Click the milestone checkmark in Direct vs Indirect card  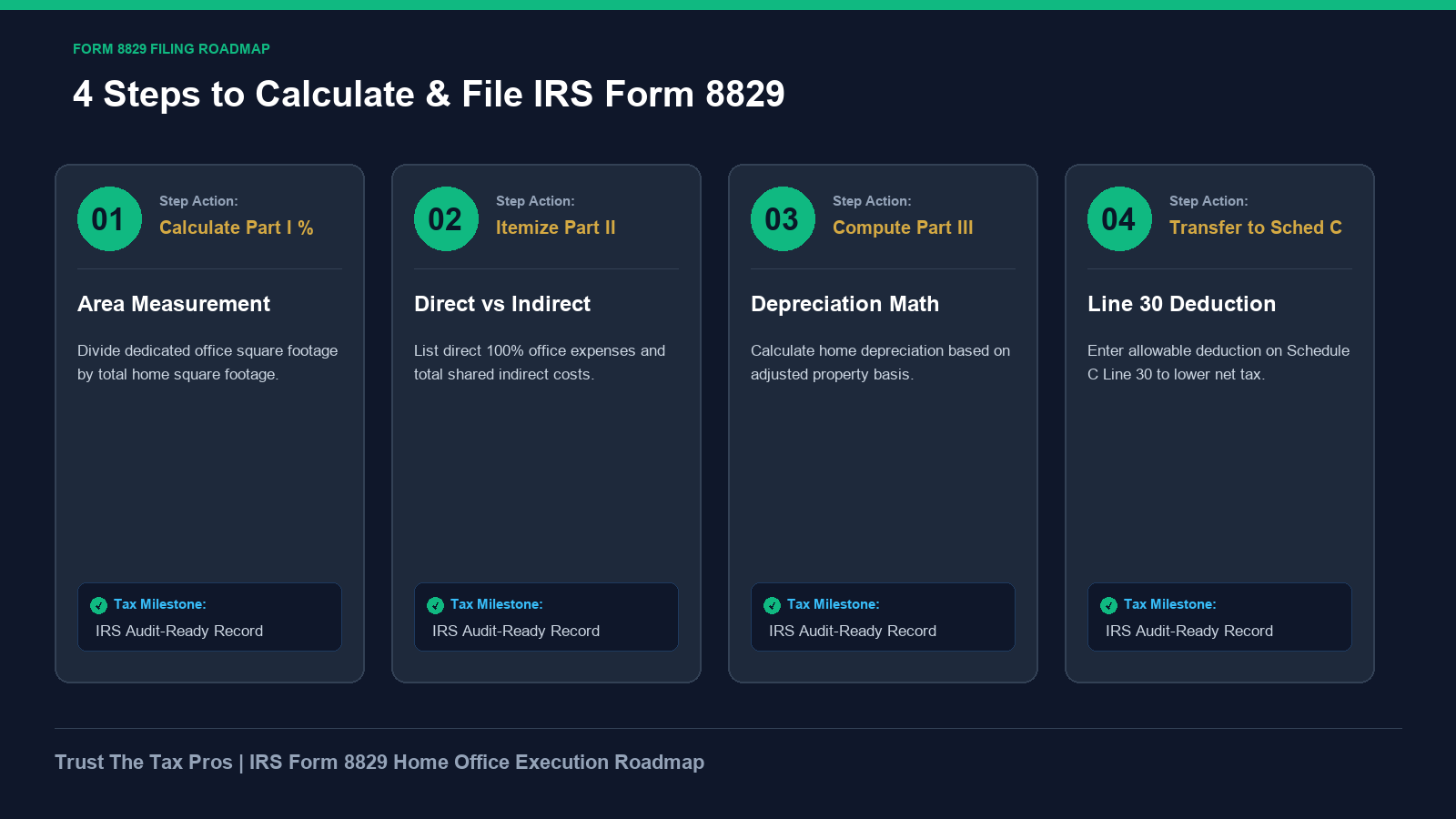click(436, 605)
